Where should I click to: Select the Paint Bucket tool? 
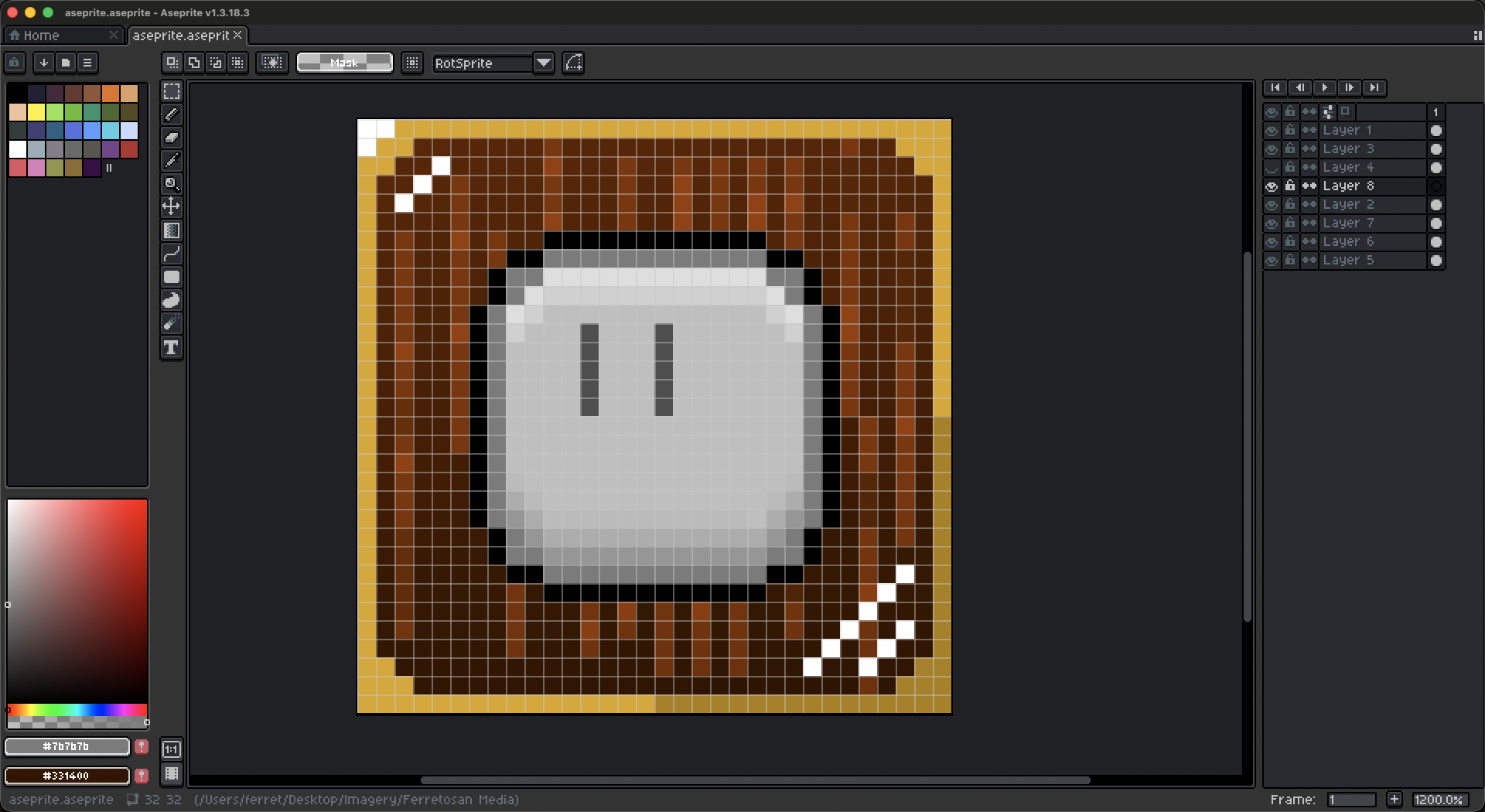(172, 230)
